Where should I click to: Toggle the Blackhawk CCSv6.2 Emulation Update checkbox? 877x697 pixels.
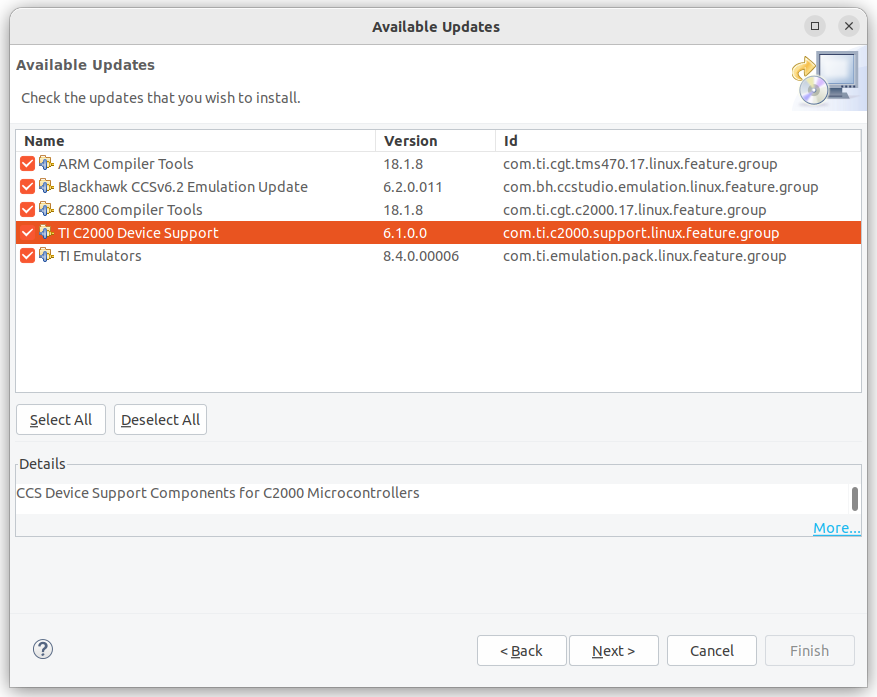coord(27,187)
